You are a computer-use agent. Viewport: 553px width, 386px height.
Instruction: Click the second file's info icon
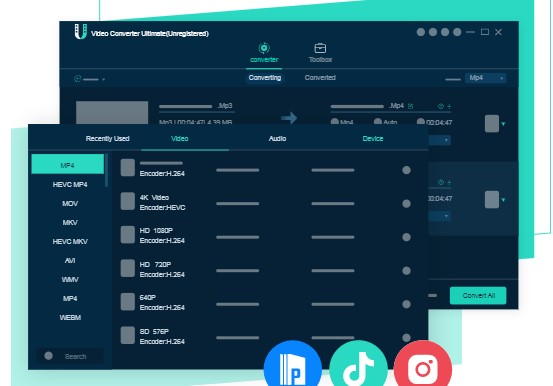point(440,182)
